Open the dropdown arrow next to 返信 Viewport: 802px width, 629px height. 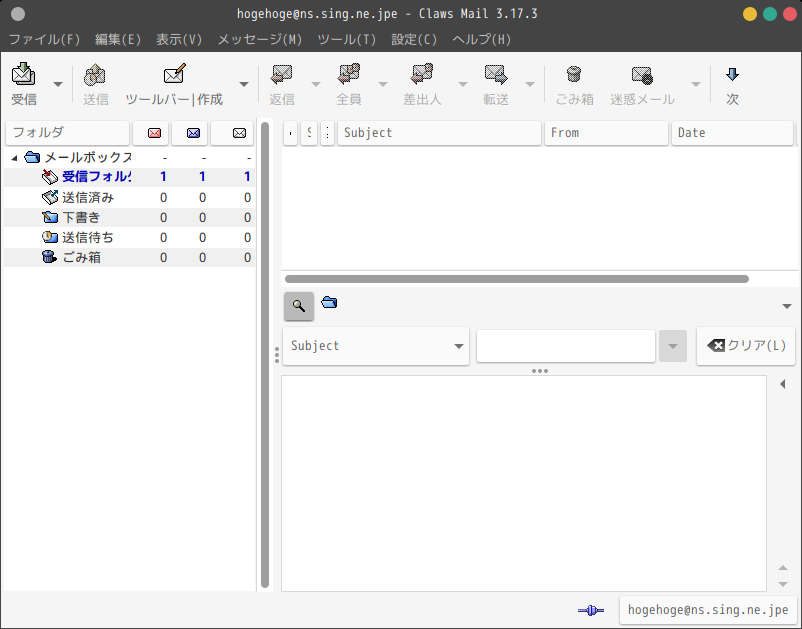tap(316, 84)
